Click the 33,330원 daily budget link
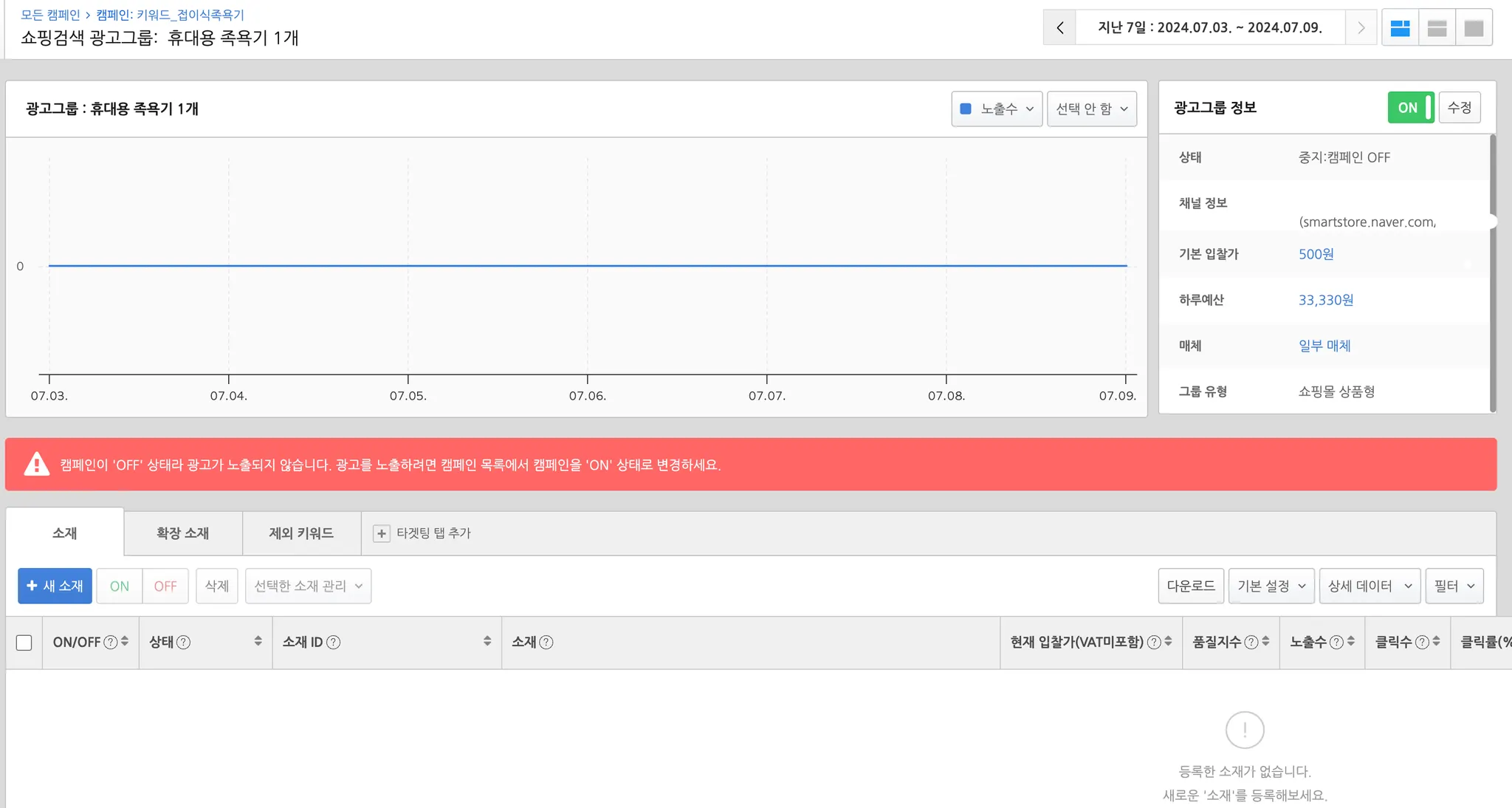 click(1325, 300)
